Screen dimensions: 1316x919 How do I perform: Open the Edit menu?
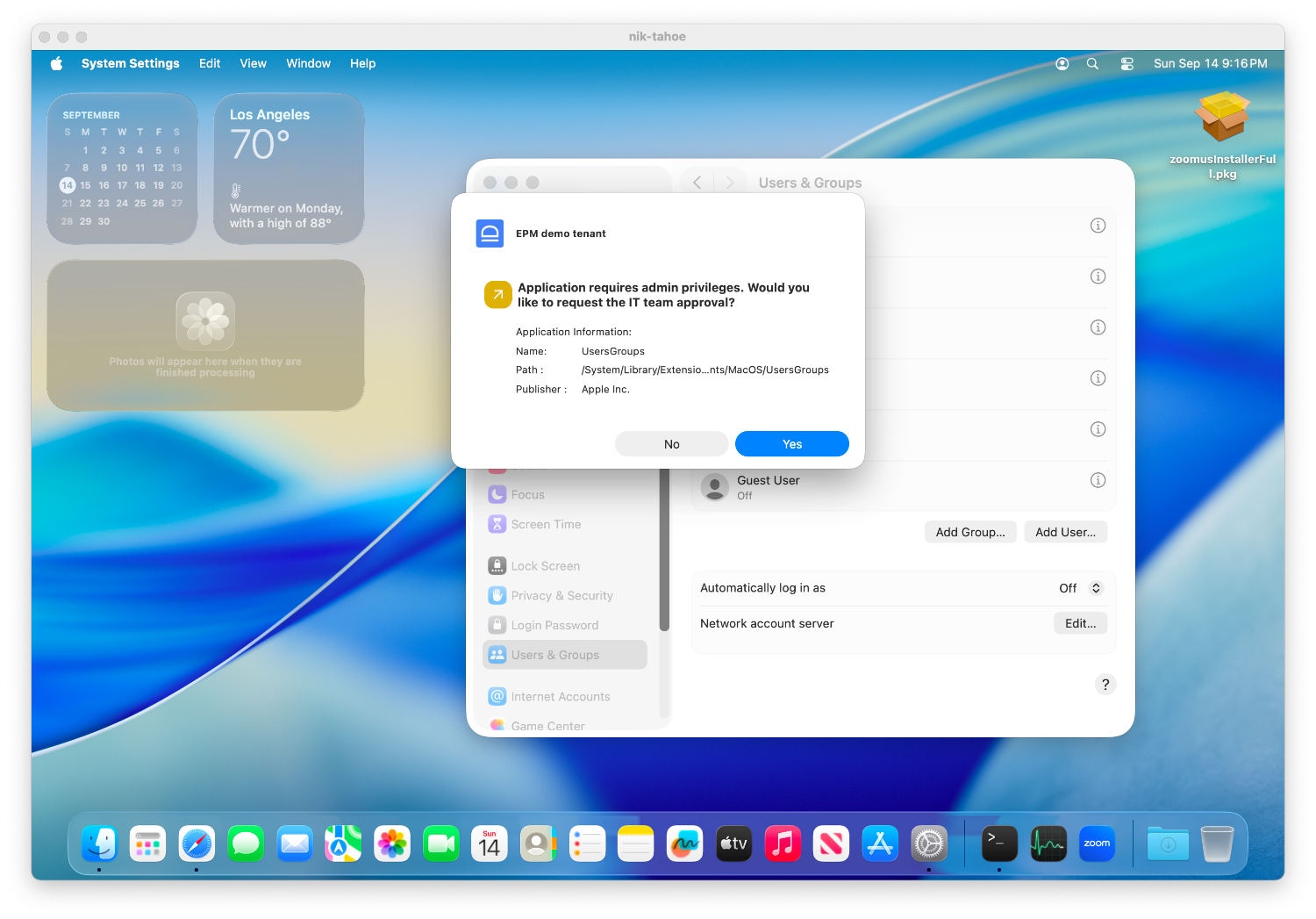[x=210, y=63]
